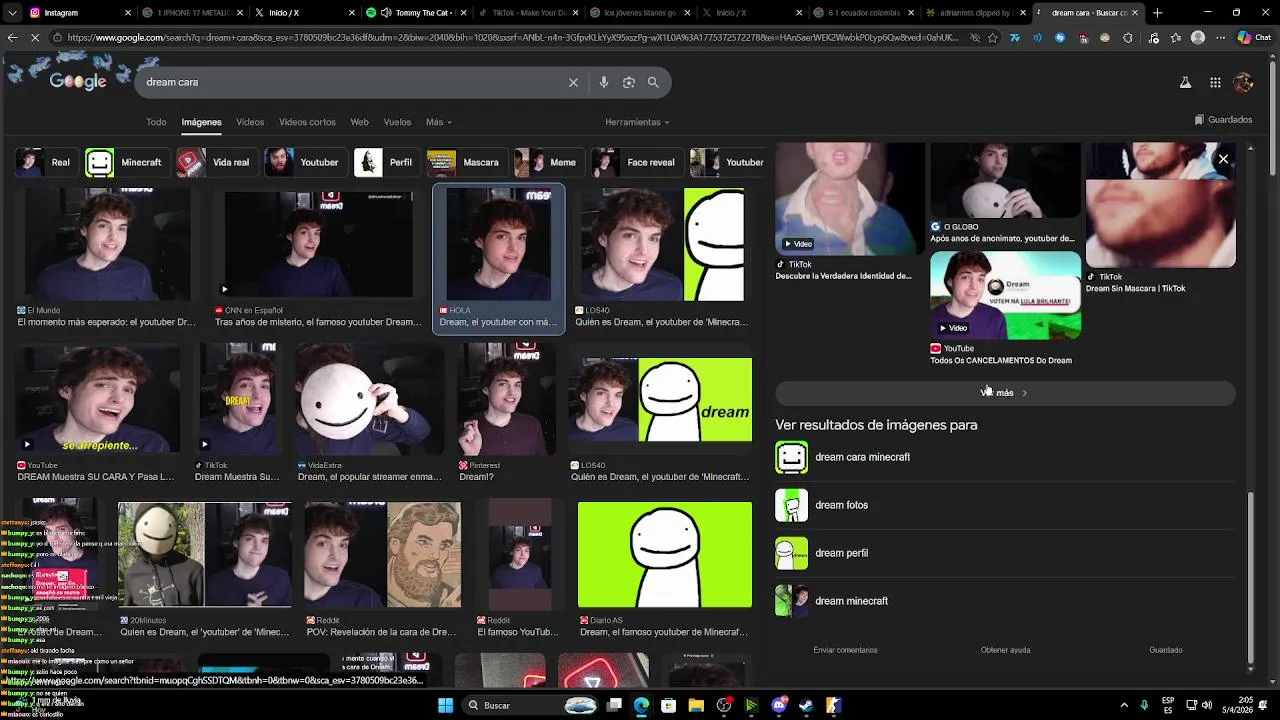Open VidaExtra mask image result
Screen dimensions: 1280x720
click(369, 400)
